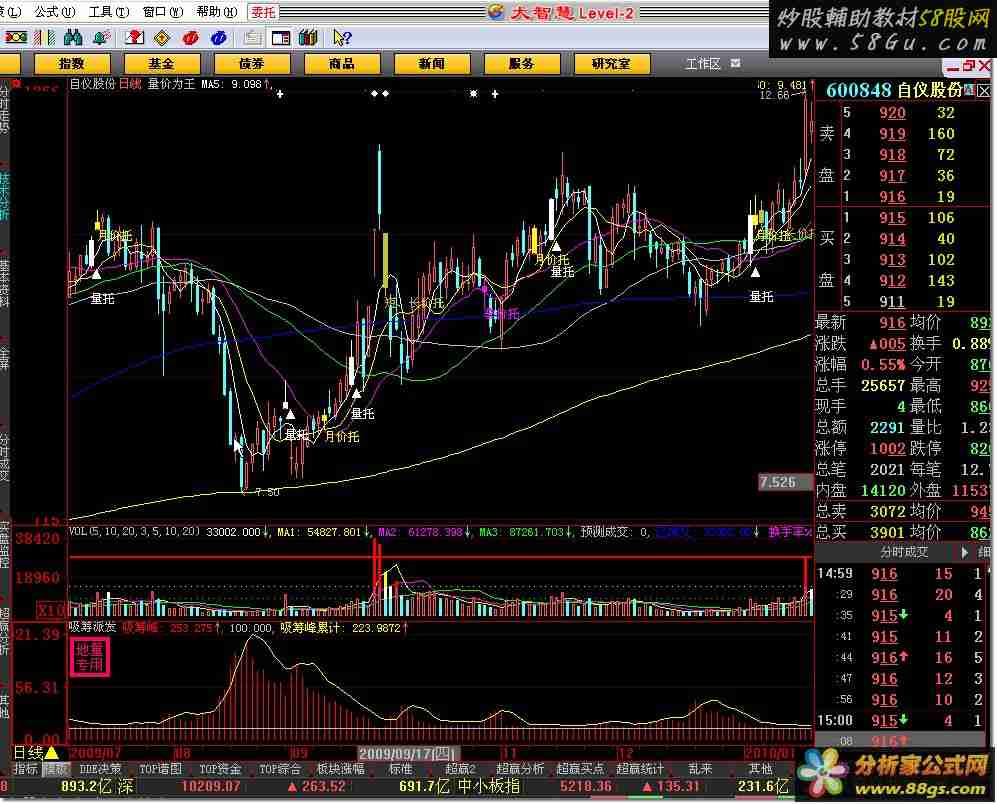Open the 其他 tab

760,769
